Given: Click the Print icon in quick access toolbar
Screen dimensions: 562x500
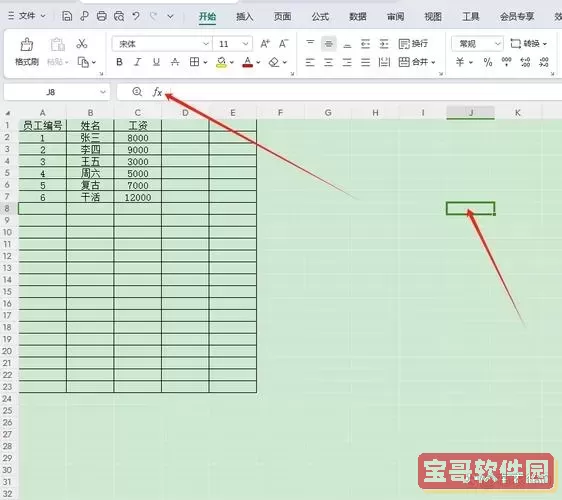Looking at the screenshot, I should coord(102,16).
